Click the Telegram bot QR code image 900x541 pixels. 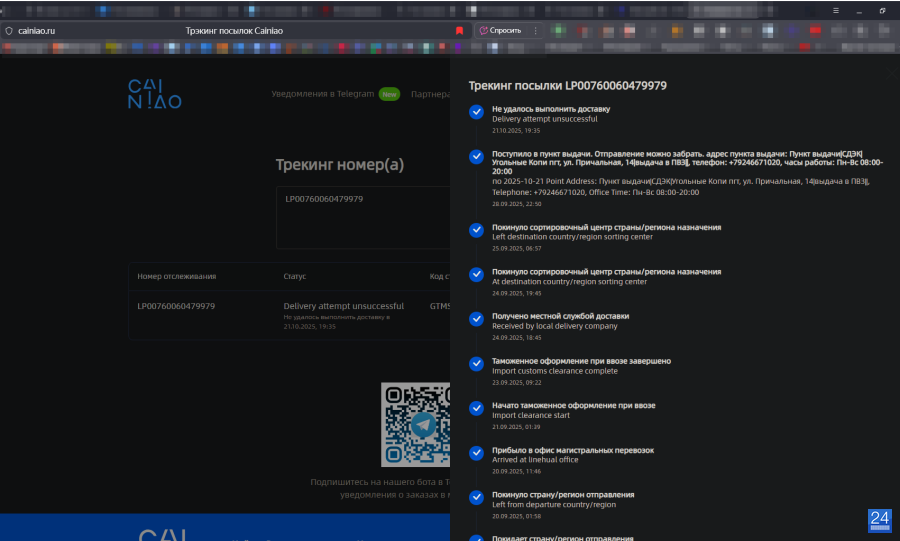(416, 424)
